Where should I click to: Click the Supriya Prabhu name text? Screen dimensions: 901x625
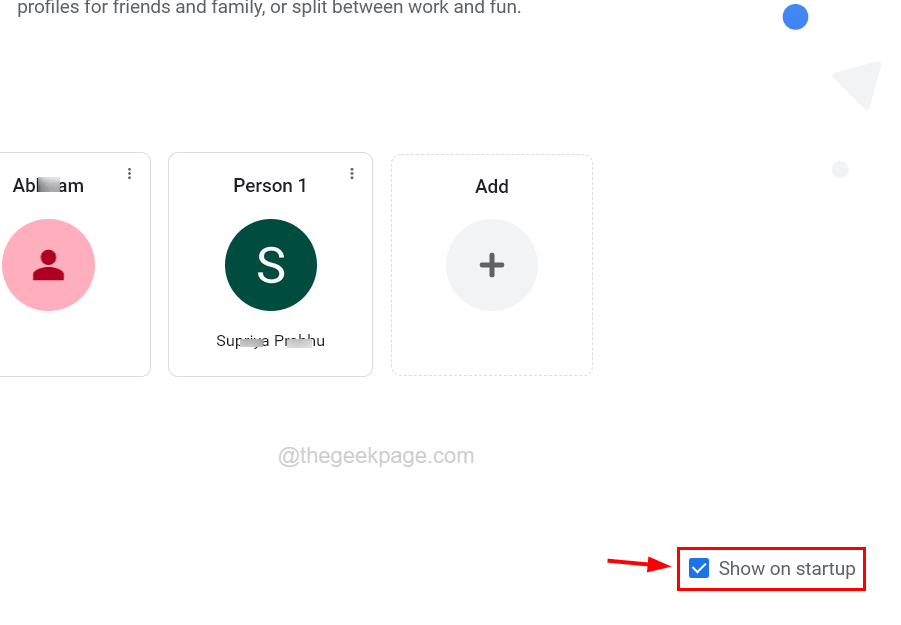[270, 340]
